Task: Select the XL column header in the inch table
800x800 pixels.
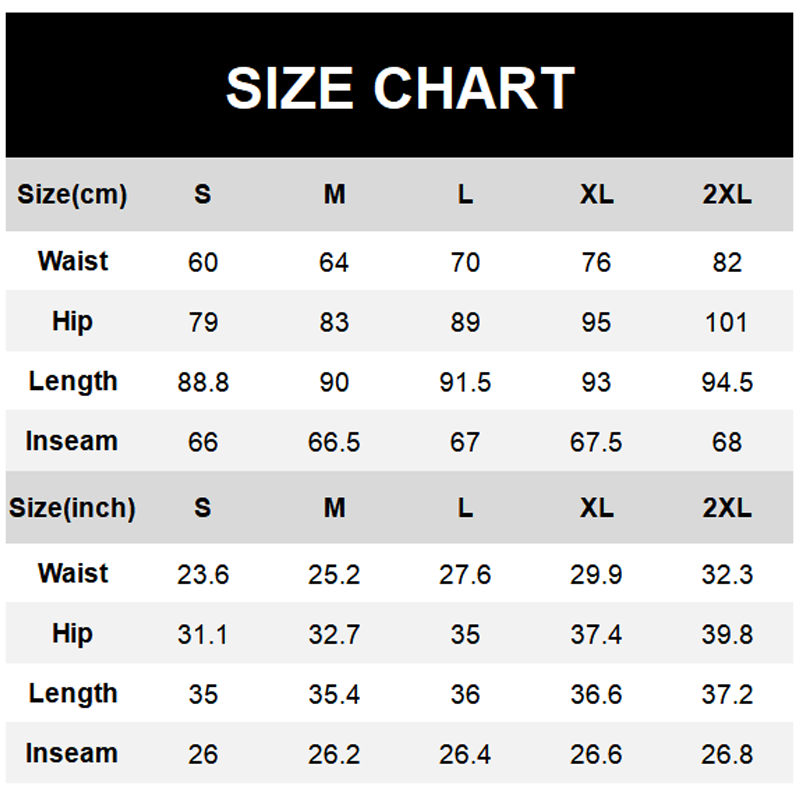Action: pyautogui.click(x=596, y=507)
